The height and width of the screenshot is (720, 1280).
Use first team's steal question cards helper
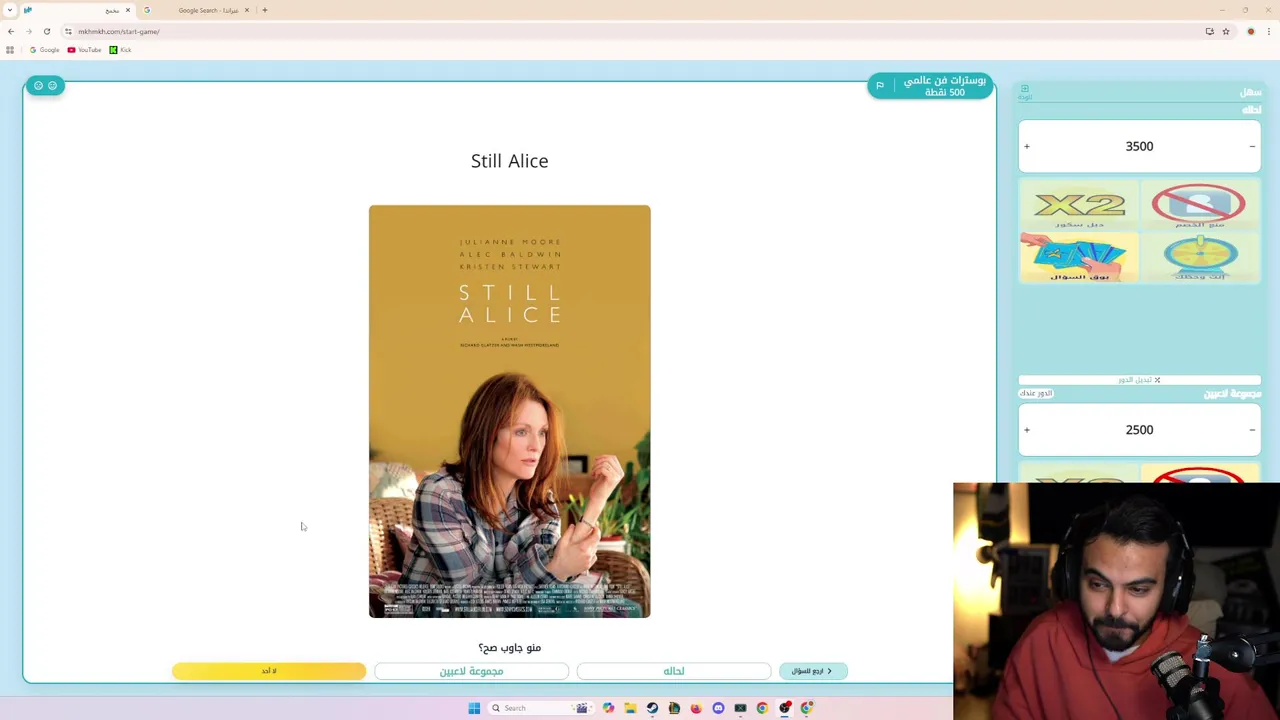[x=1080, y=258]
